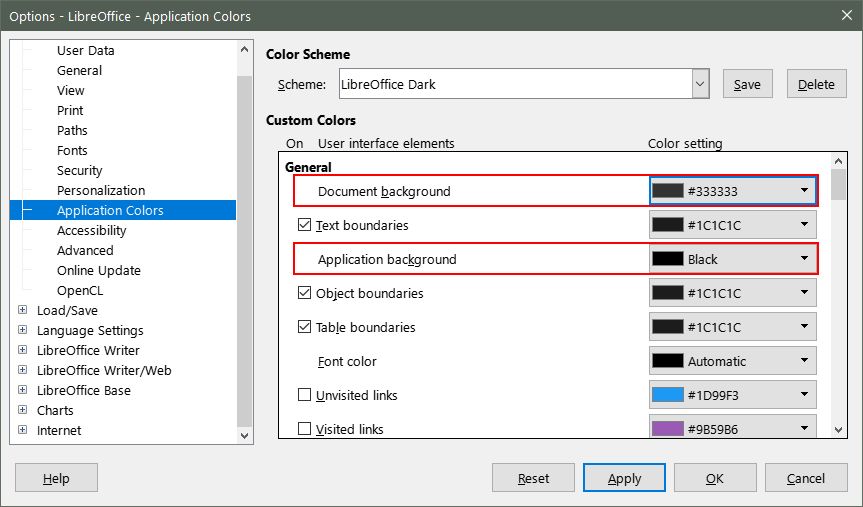Open the Scheme dropdown list

700,84
